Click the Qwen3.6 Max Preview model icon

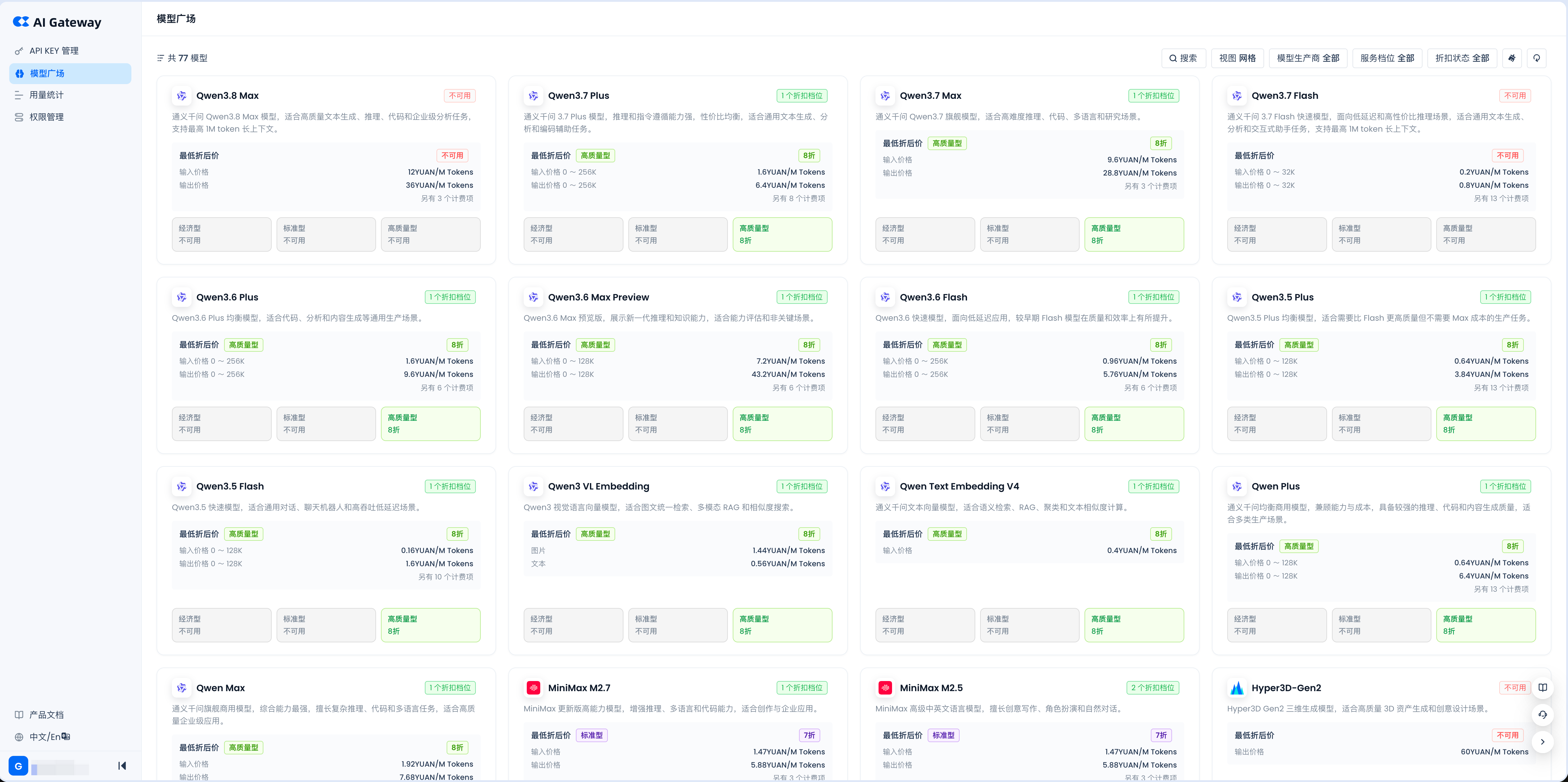coord(533,297)
